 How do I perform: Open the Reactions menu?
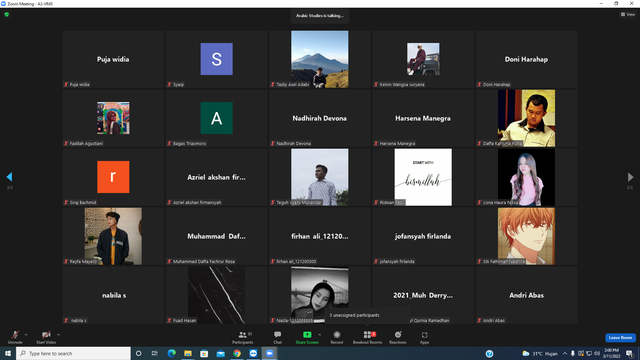(x=398, y=337)
